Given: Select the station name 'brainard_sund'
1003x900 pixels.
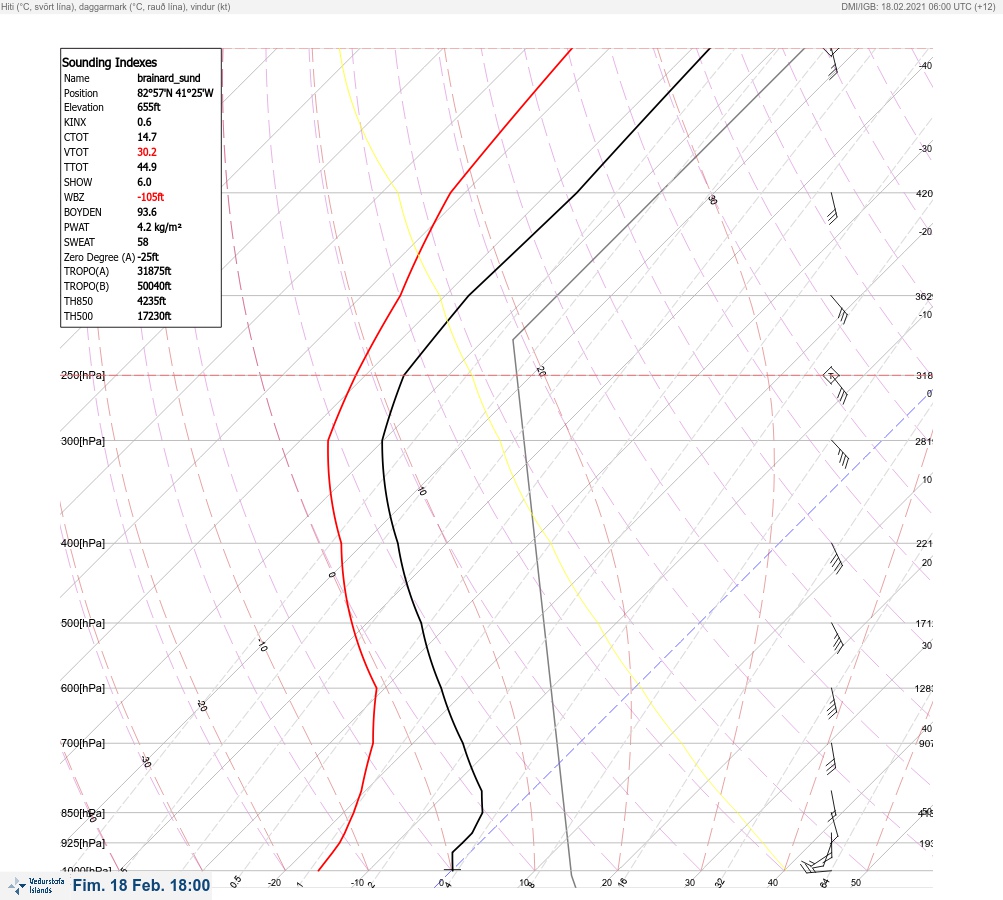Looking at the screenshot, I should click(x=169, y=78).
